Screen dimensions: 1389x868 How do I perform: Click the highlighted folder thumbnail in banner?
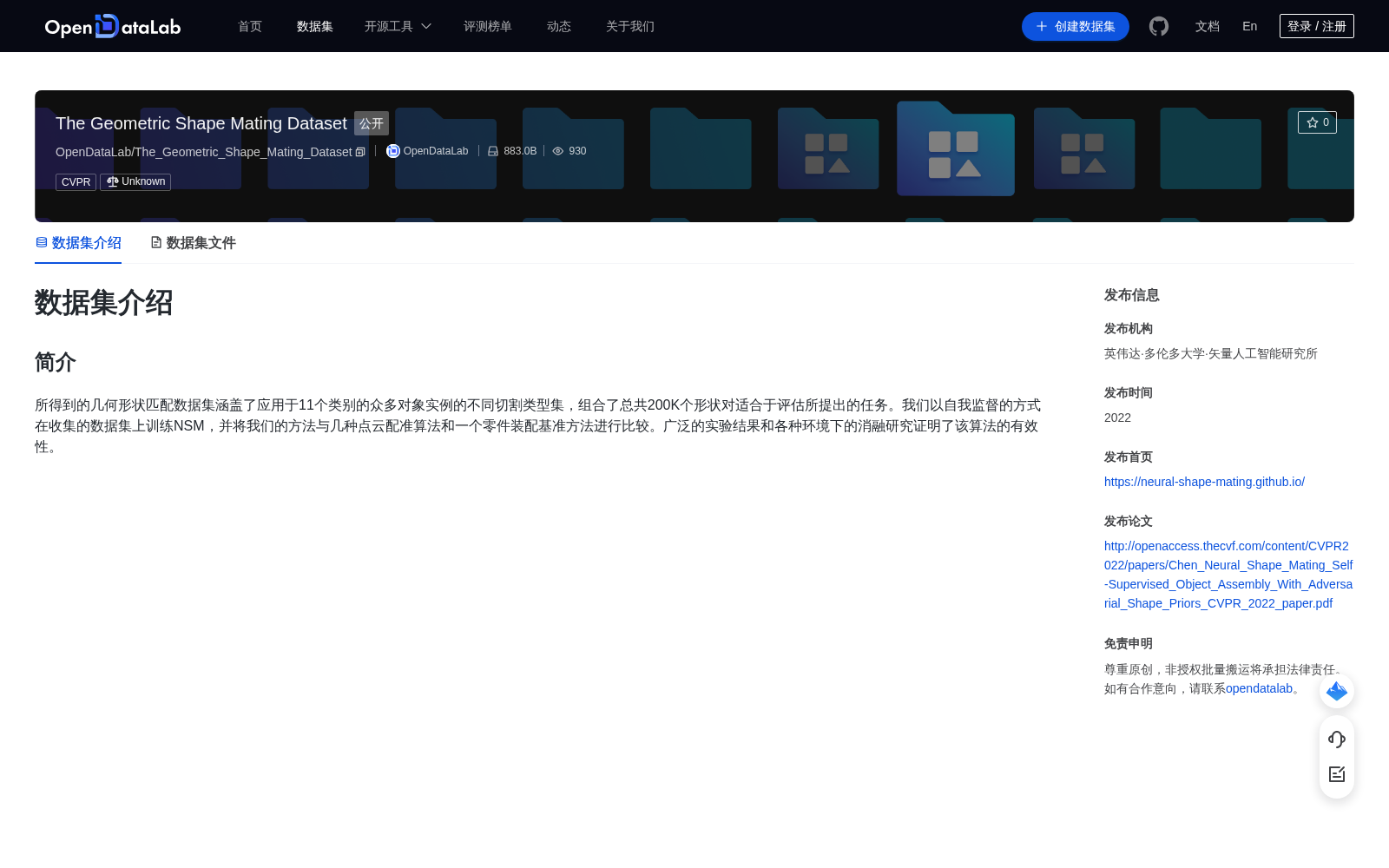click(956, 148)
